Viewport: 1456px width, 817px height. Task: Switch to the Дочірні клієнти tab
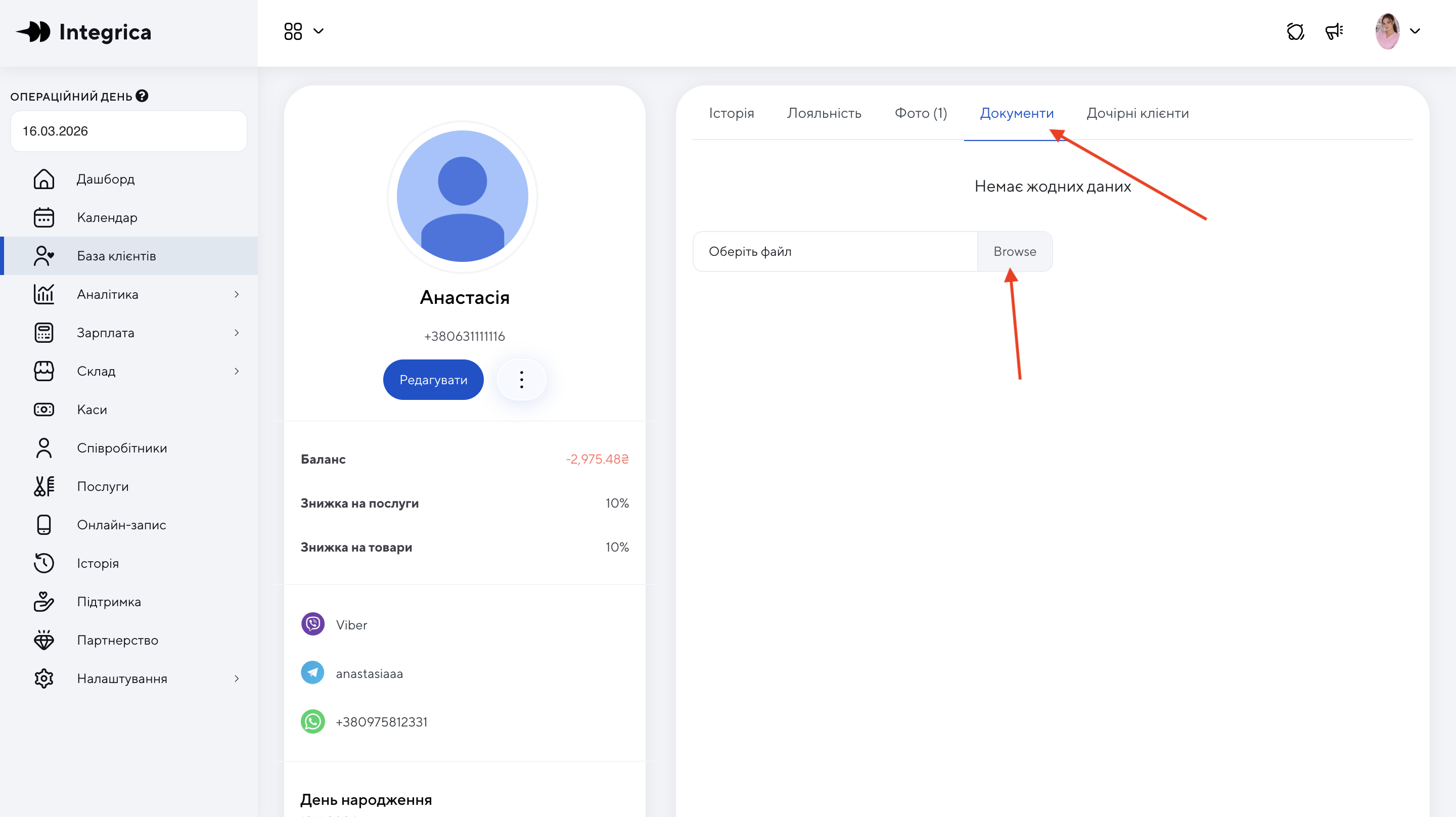(x=1137, y=113)
